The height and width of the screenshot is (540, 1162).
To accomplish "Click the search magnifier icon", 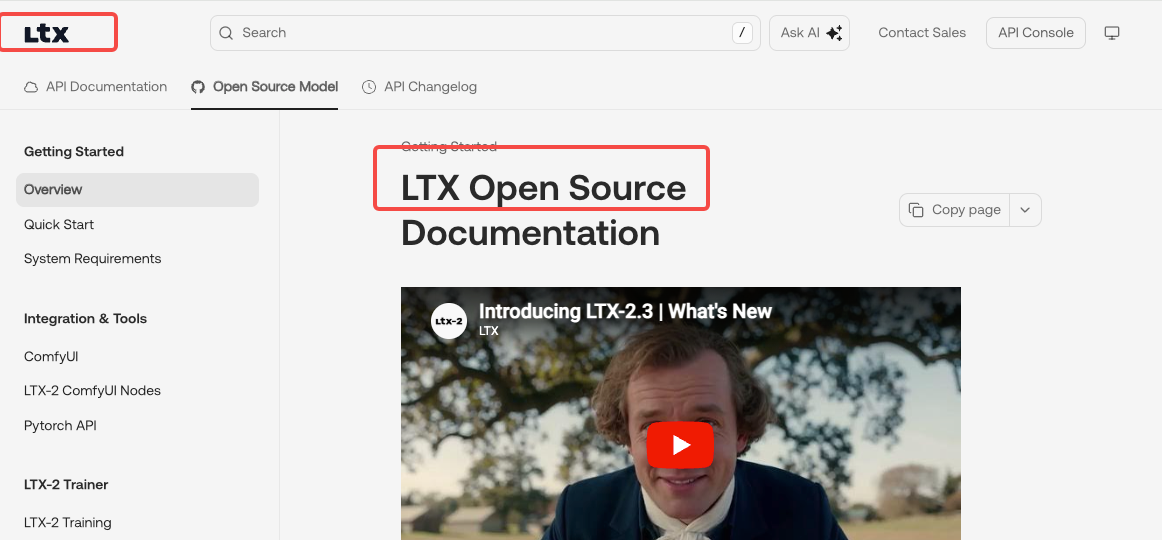I will (x=226, y=33).
